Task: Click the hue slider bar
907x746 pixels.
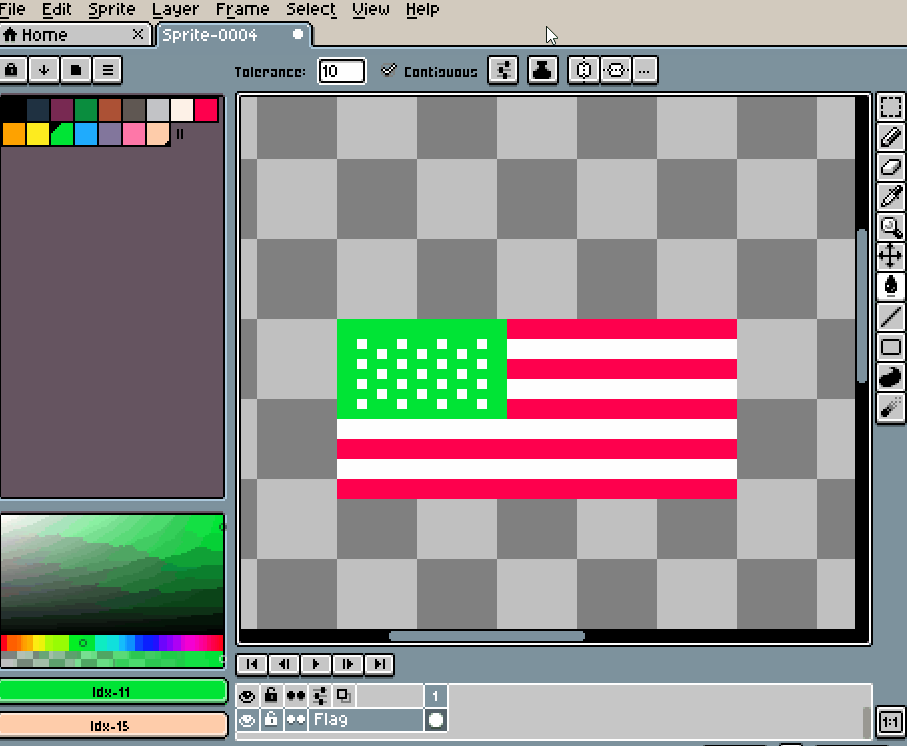Action: click(x=112, y=642)
